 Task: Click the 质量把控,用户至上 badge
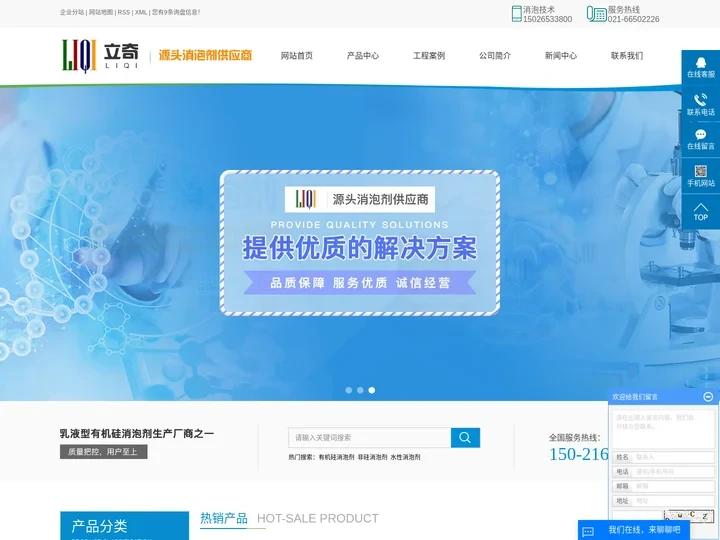click(x=103, y=452)
